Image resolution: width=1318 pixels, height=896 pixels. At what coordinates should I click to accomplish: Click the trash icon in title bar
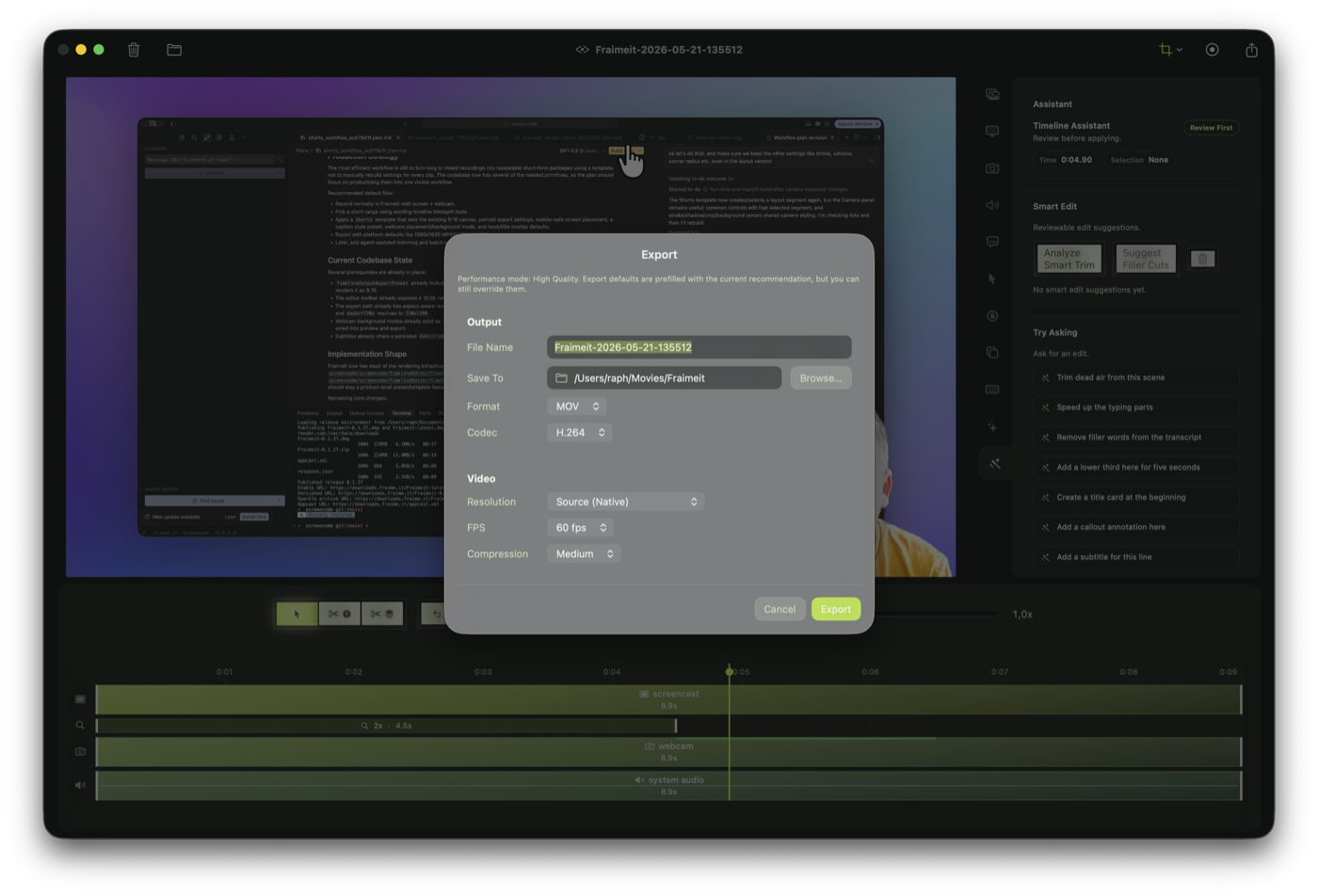134,50
